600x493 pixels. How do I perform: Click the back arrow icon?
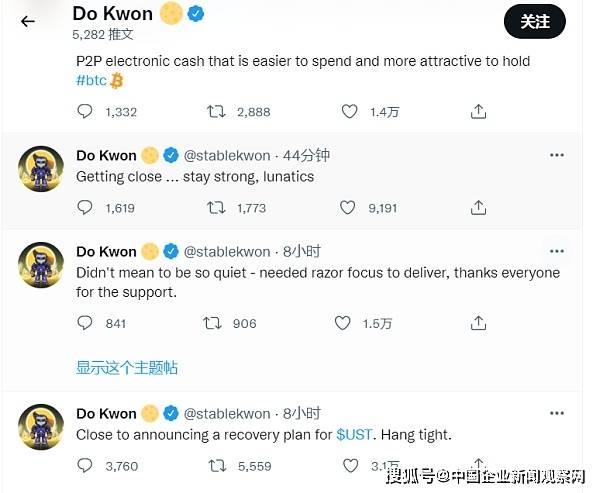click(x=28, y=21)
